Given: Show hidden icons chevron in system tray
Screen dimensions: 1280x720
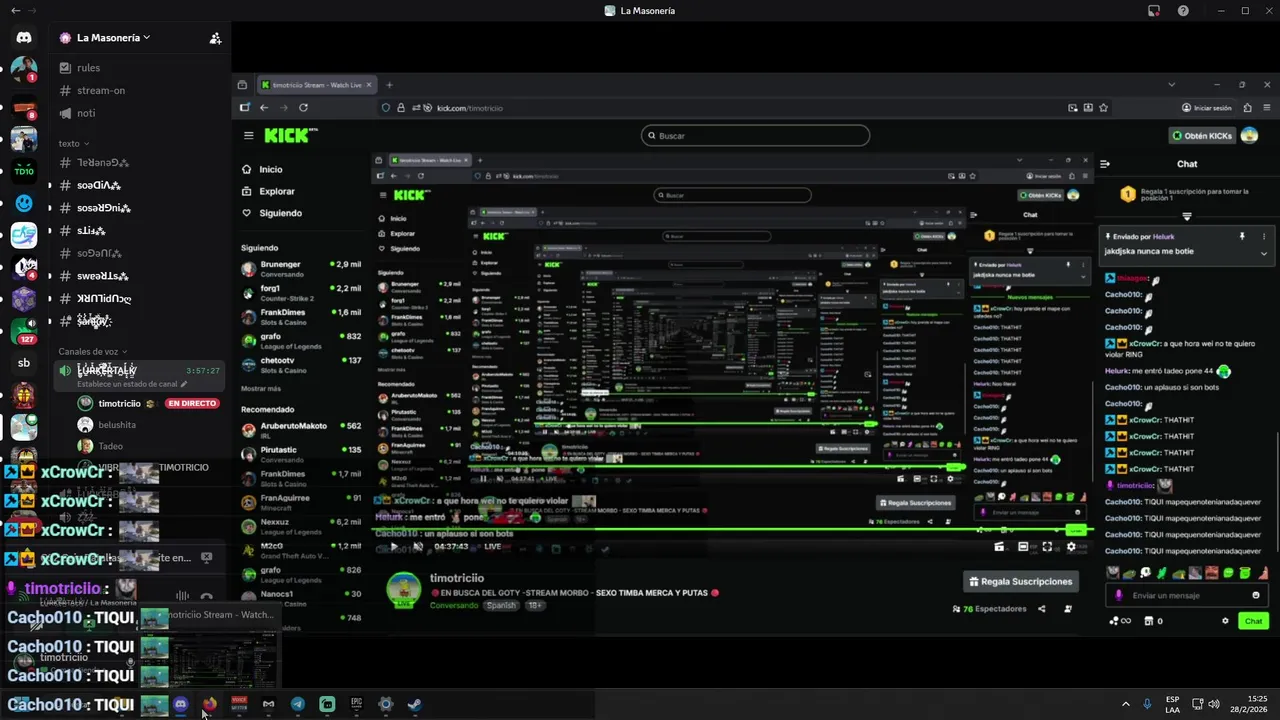Looking at the screenshot, I should point(1125,704).
